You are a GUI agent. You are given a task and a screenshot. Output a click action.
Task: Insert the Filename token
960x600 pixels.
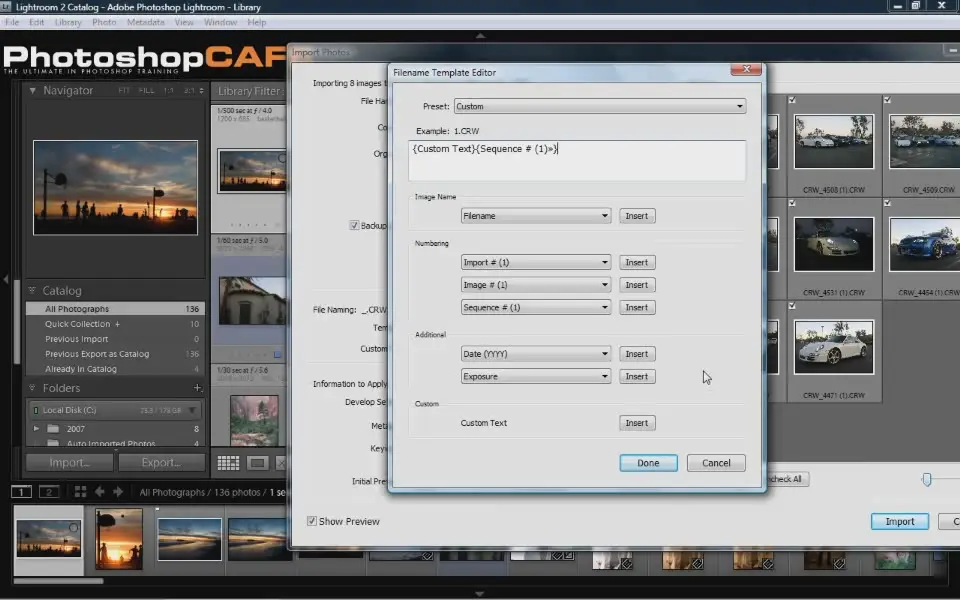[637, 216]
